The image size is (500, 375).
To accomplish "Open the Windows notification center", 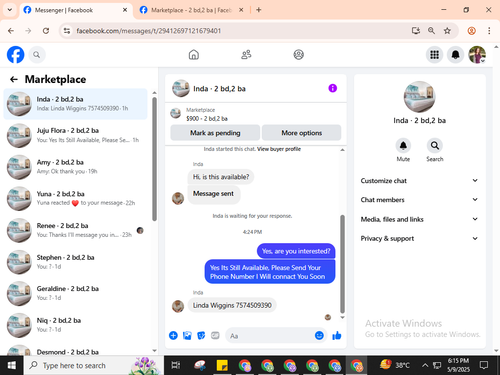I will 483,365.
